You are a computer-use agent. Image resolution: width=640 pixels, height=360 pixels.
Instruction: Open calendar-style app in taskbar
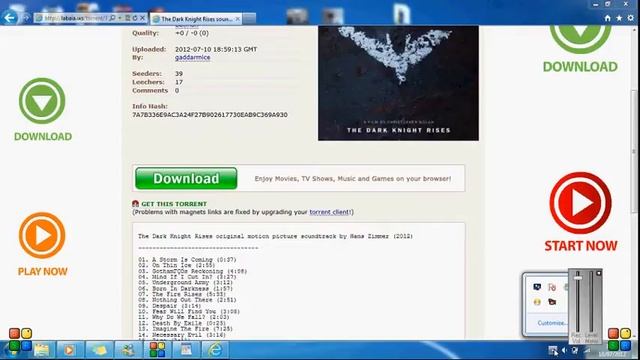[x=186, y=350]
